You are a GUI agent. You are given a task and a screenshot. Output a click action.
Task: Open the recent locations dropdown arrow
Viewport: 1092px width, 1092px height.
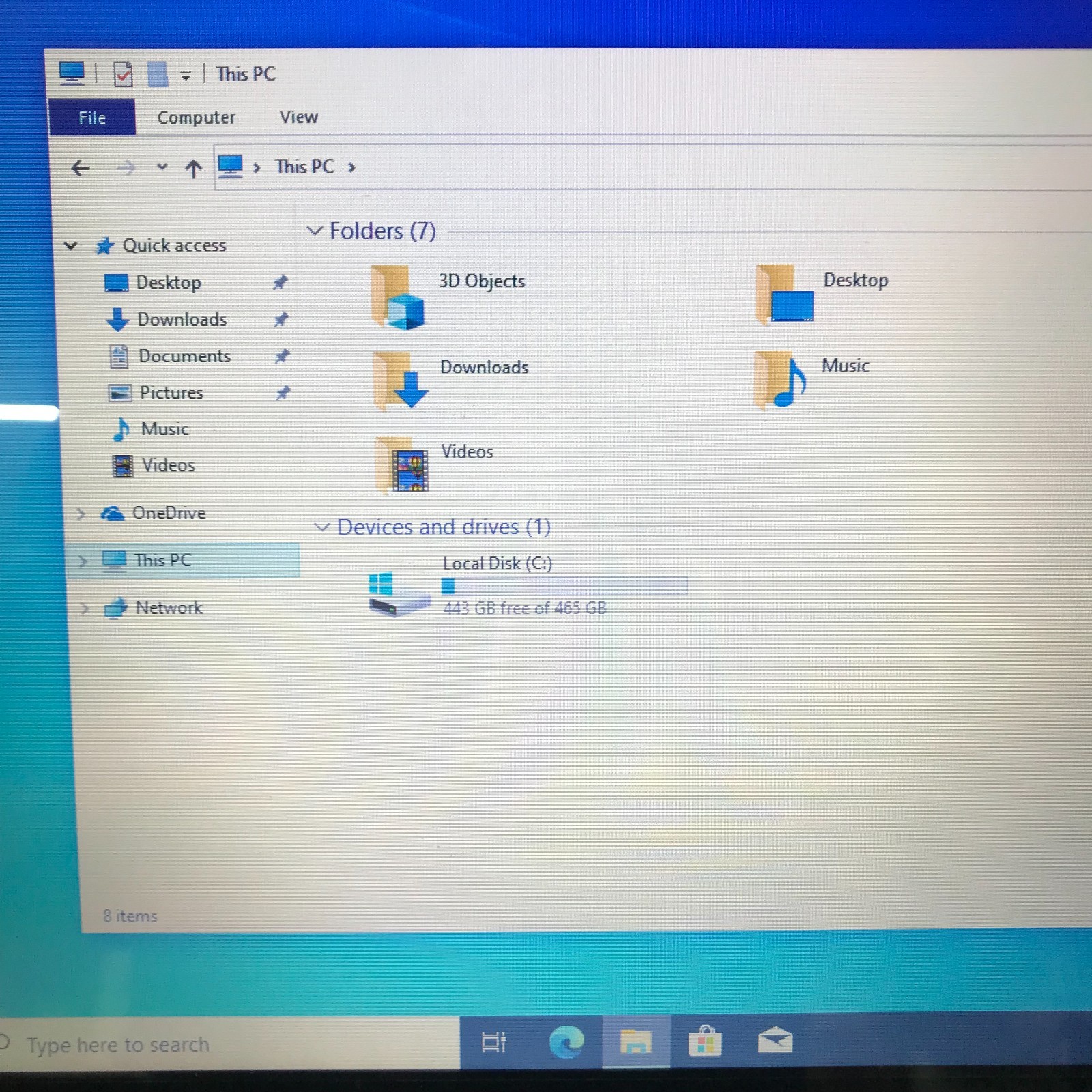tap(162, 167)
